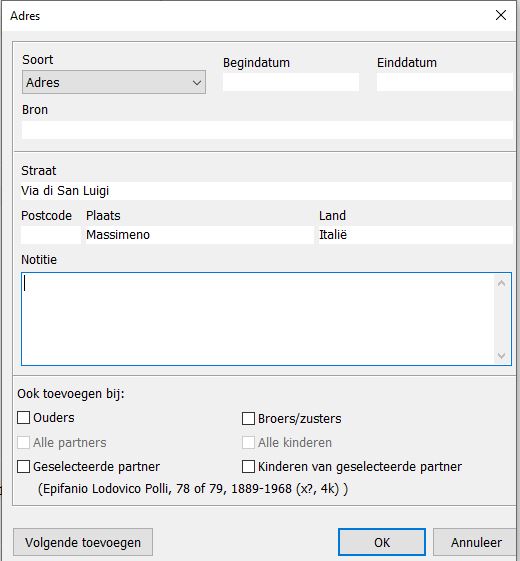This screenshot has width=520, height=561.
Task: Enable Kinderen van geselecteerde partner checkbox
Action: tap(248, 467)
